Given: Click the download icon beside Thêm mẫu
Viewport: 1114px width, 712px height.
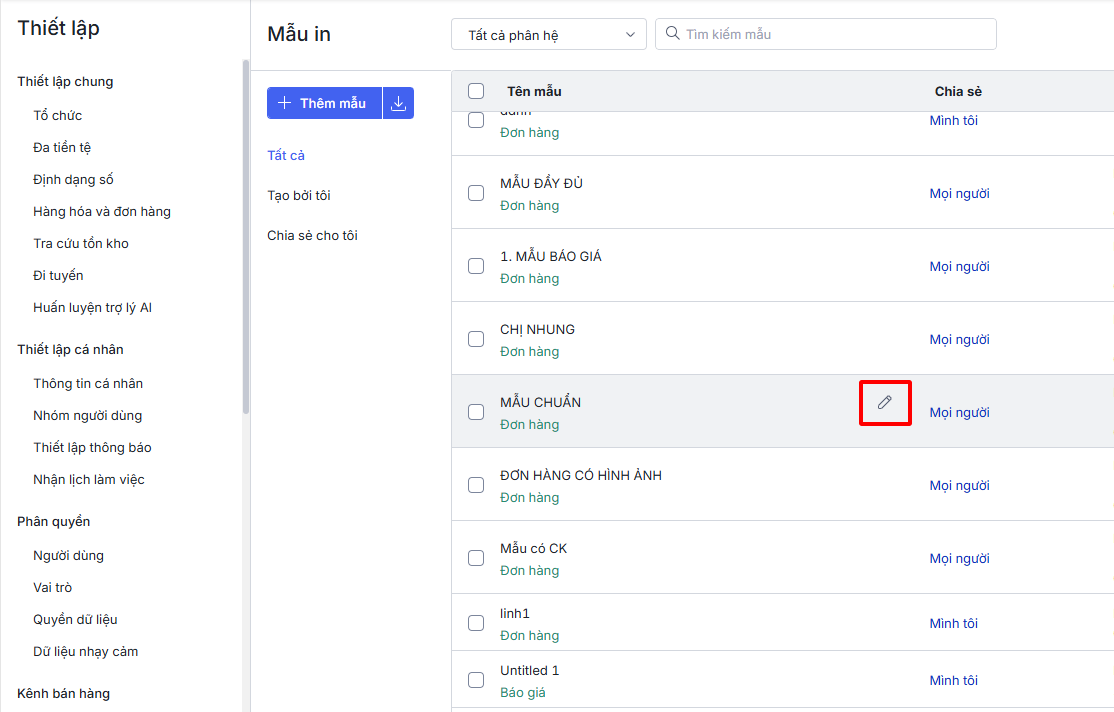Looking at the screenshot, I should (x=398, y=103).
